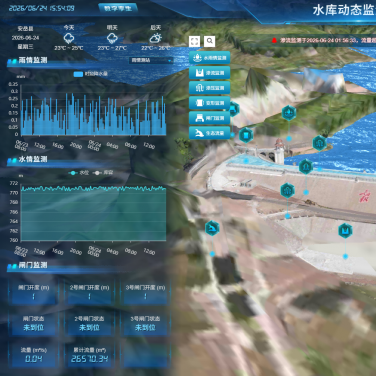Toggle the 时段降水量 legend series
Viewport: 376px width, 376px height.
(x=91, y=74)
